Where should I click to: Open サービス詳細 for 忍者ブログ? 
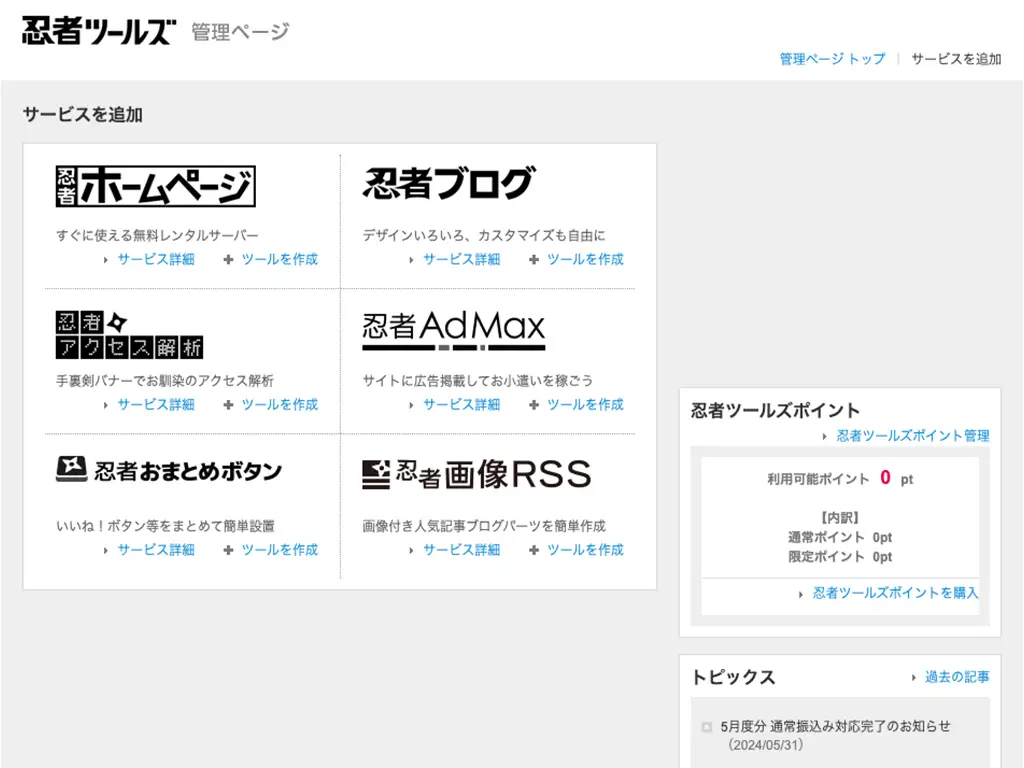(x=461, y=259)
